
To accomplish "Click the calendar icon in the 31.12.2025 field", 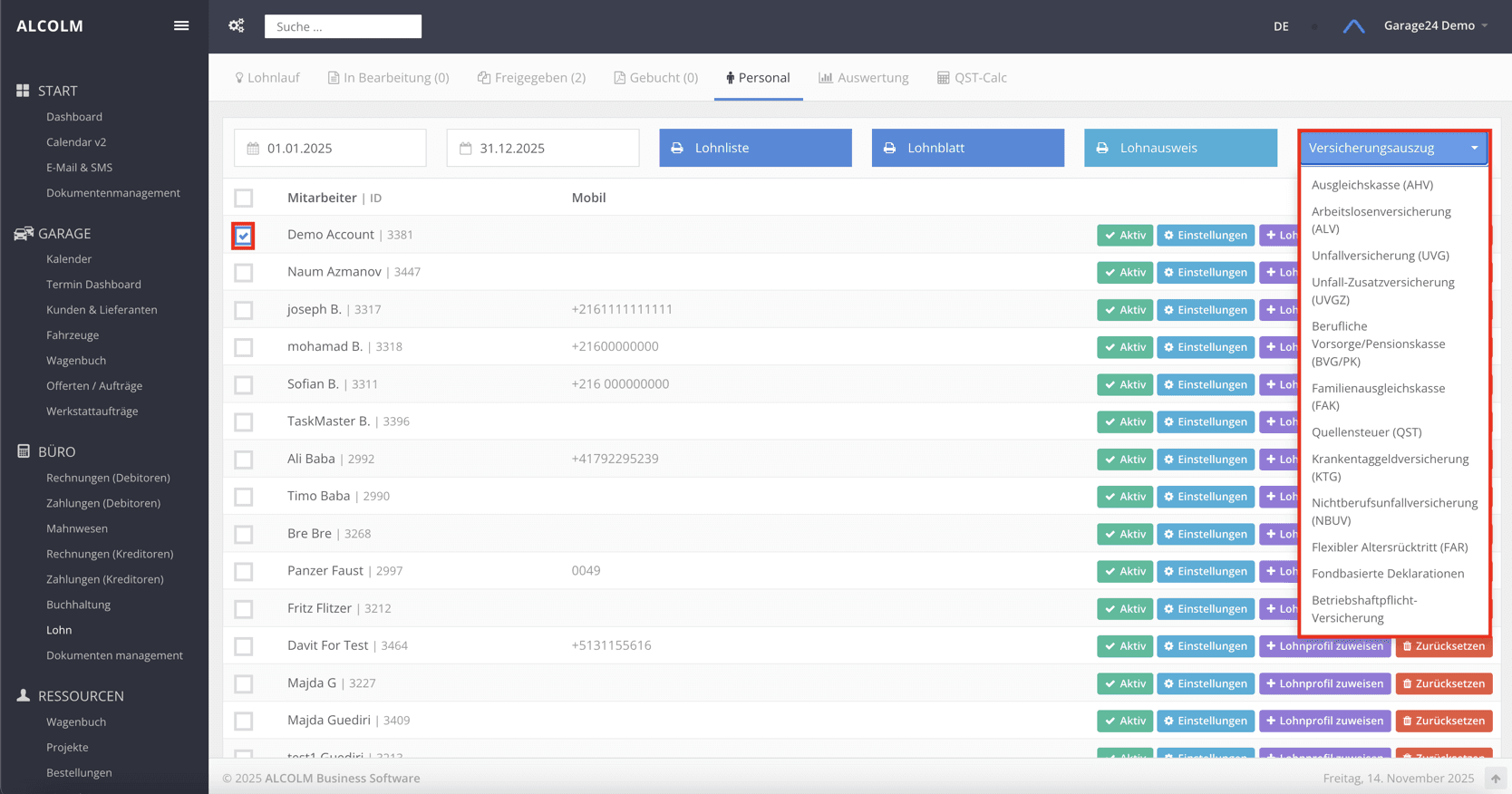I will pos(465,148).
